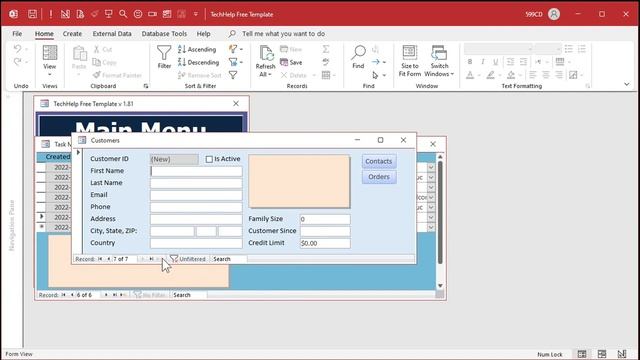Expand the Customize Quick Access Toolbar arrow
This screenshot has height=360, width=640.
pos(196,14)
